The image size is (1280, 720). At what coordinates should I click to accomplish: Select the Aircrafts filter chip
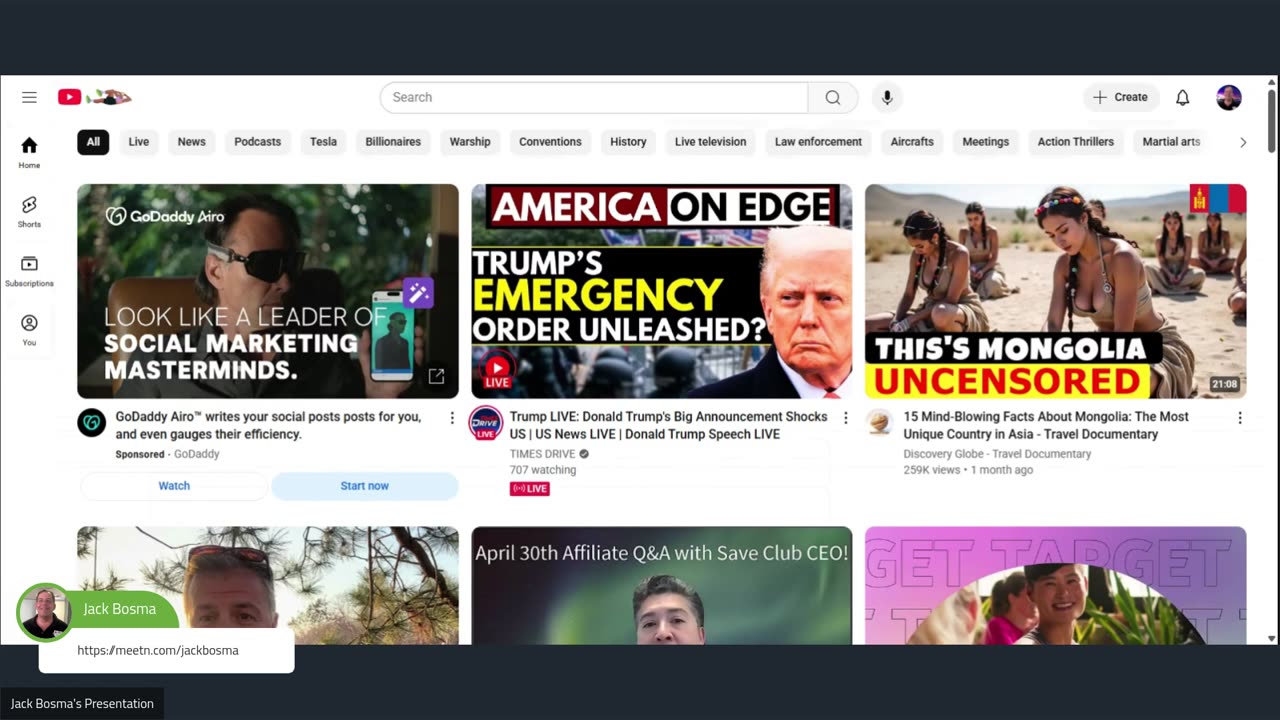pos(912,142)
